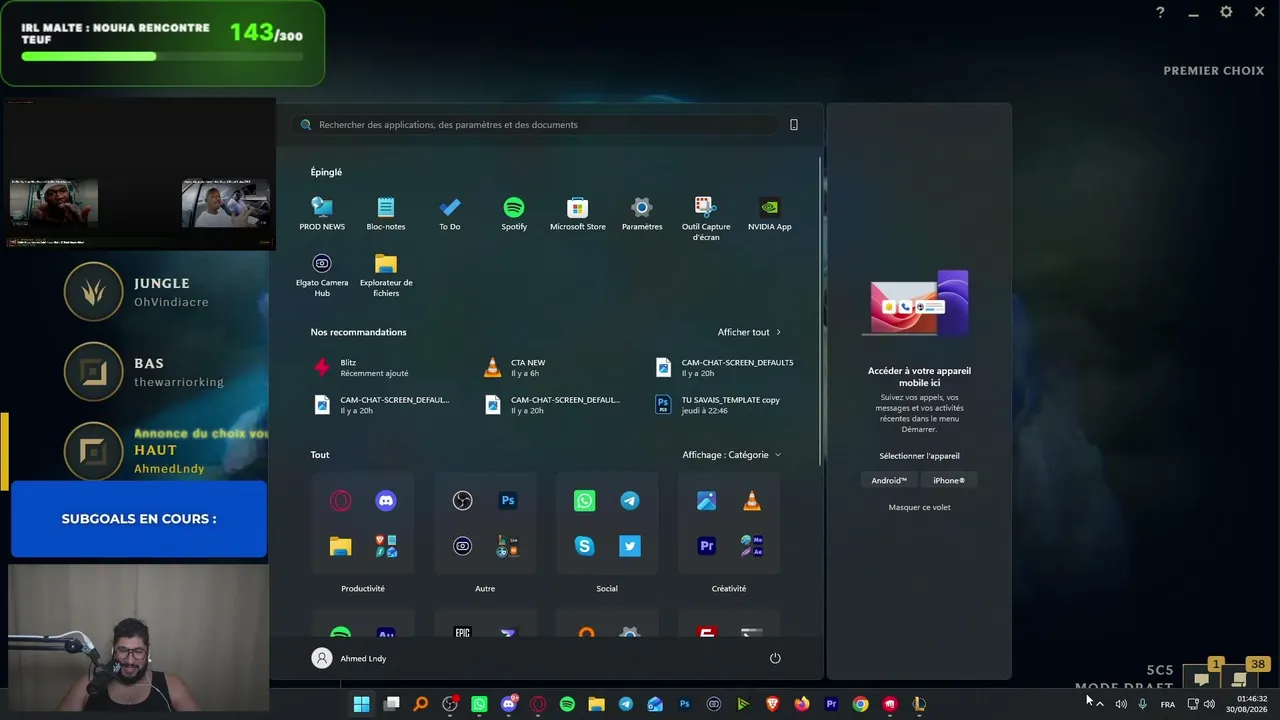
Task: Open OBS Studio in Autre category
Action: click(462, 501)
